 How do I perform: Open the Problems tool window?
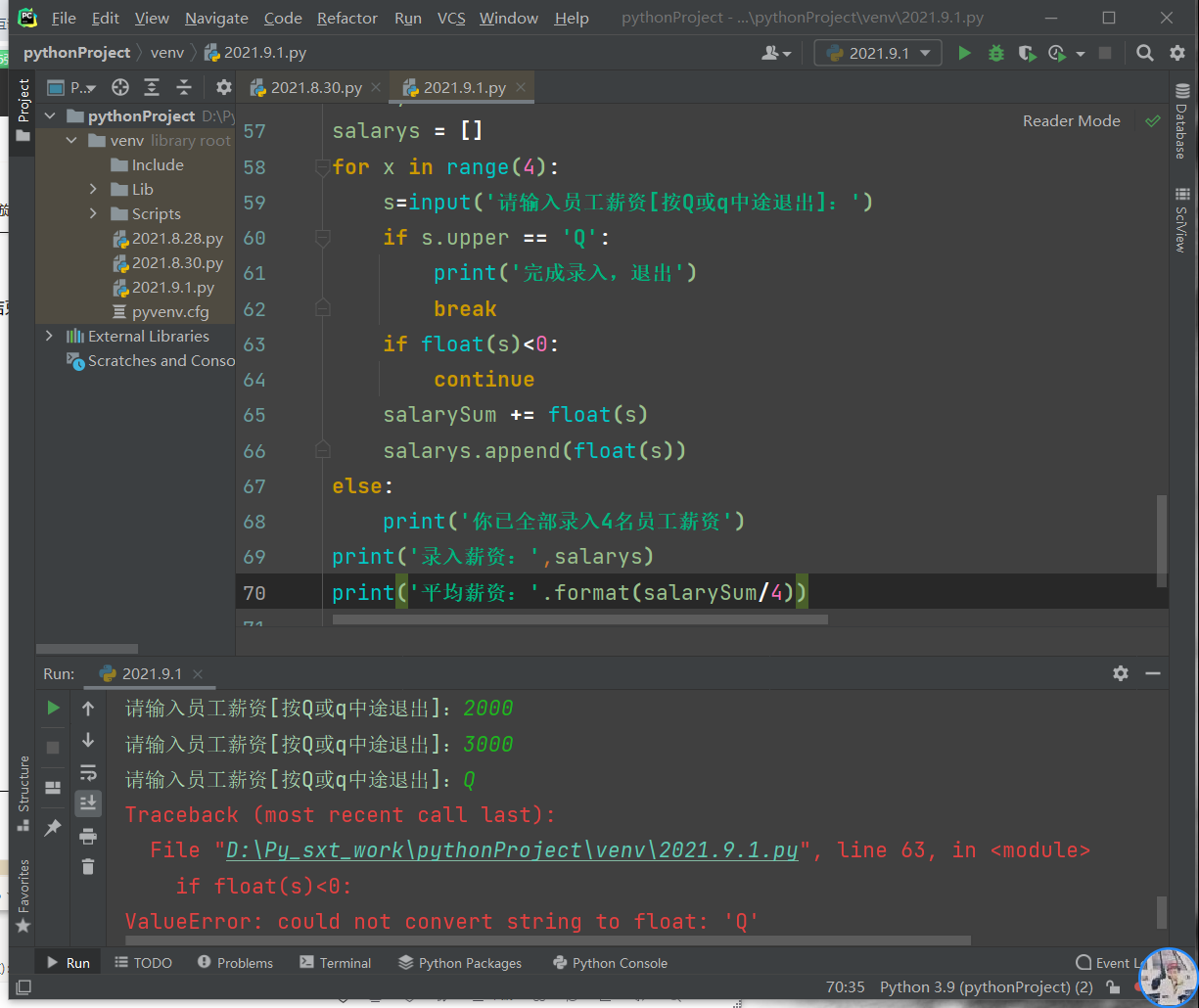coord(235,963)
